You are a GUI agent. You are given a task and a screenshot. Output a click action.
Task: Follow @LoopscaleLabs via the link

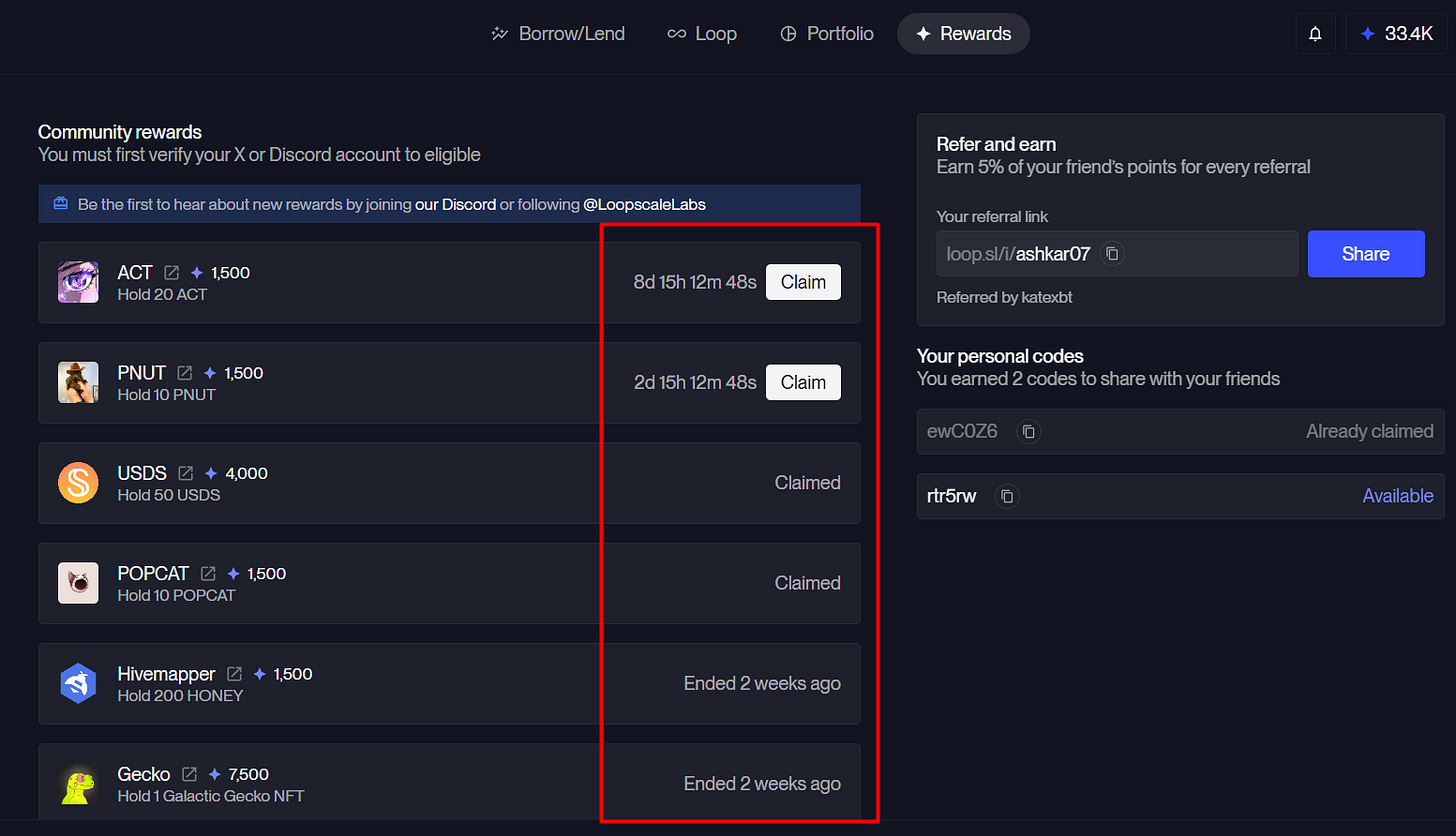pyautogui.click(x=644, y=203)
